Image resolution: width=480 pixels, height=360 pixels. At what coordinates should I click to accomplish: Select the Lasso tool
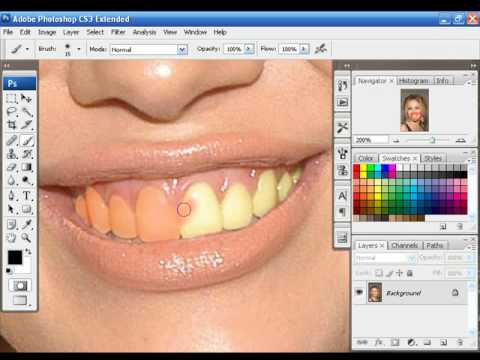12,112
